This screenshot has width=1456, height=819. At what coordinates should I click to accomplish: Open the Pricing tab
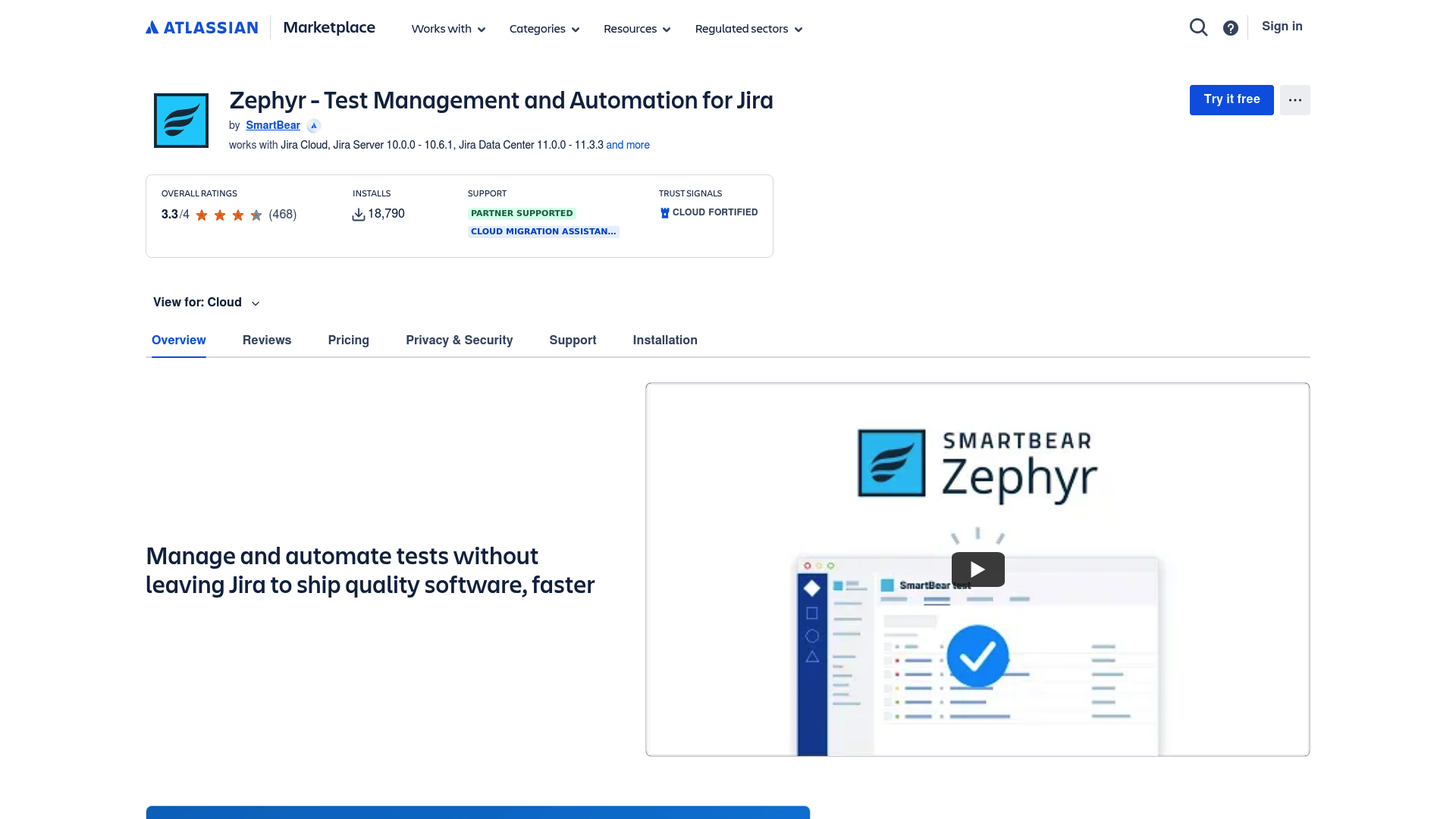(x=348, y=340)
